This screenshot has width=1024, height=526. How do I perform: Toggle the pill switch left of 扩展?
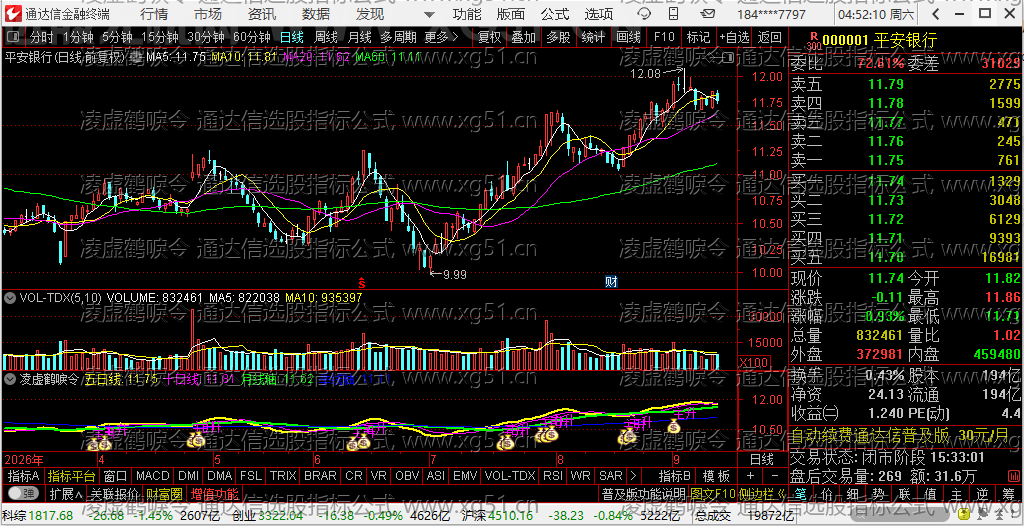(24, 492)
